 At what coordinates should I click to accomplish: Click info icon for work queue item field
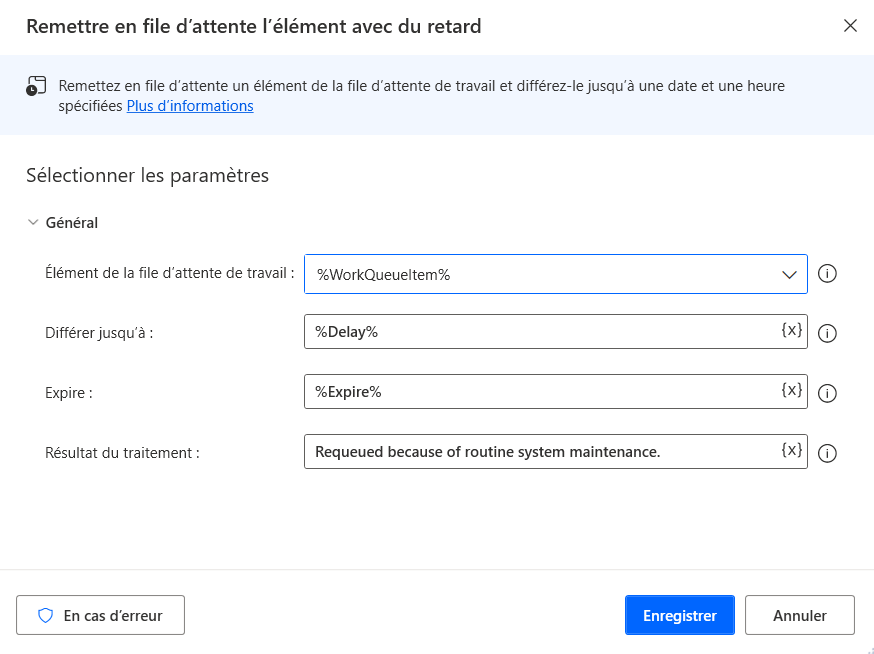tap(827, 274)
